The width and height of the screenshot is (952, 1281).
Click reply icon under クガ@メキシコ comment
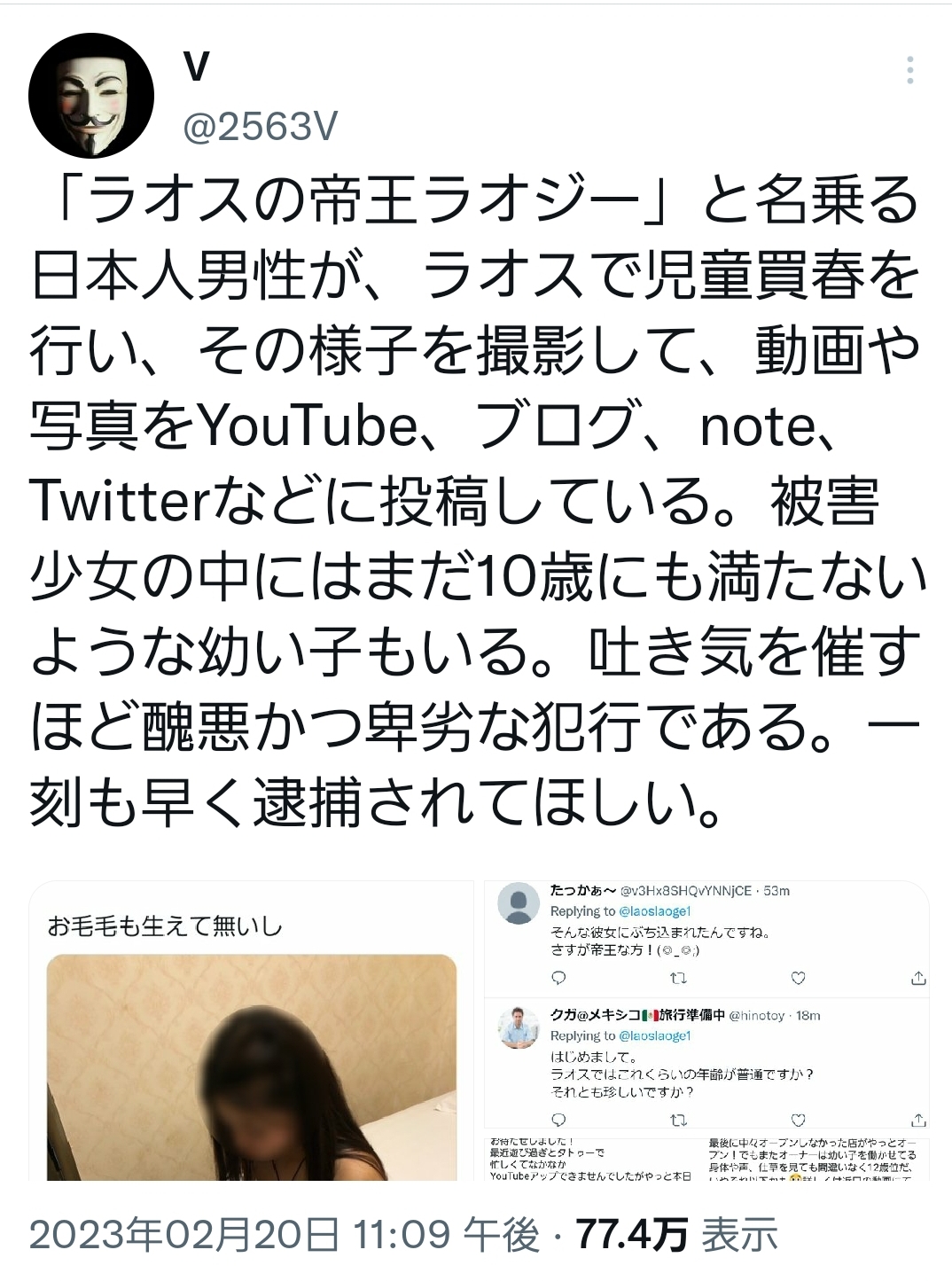559,1119
